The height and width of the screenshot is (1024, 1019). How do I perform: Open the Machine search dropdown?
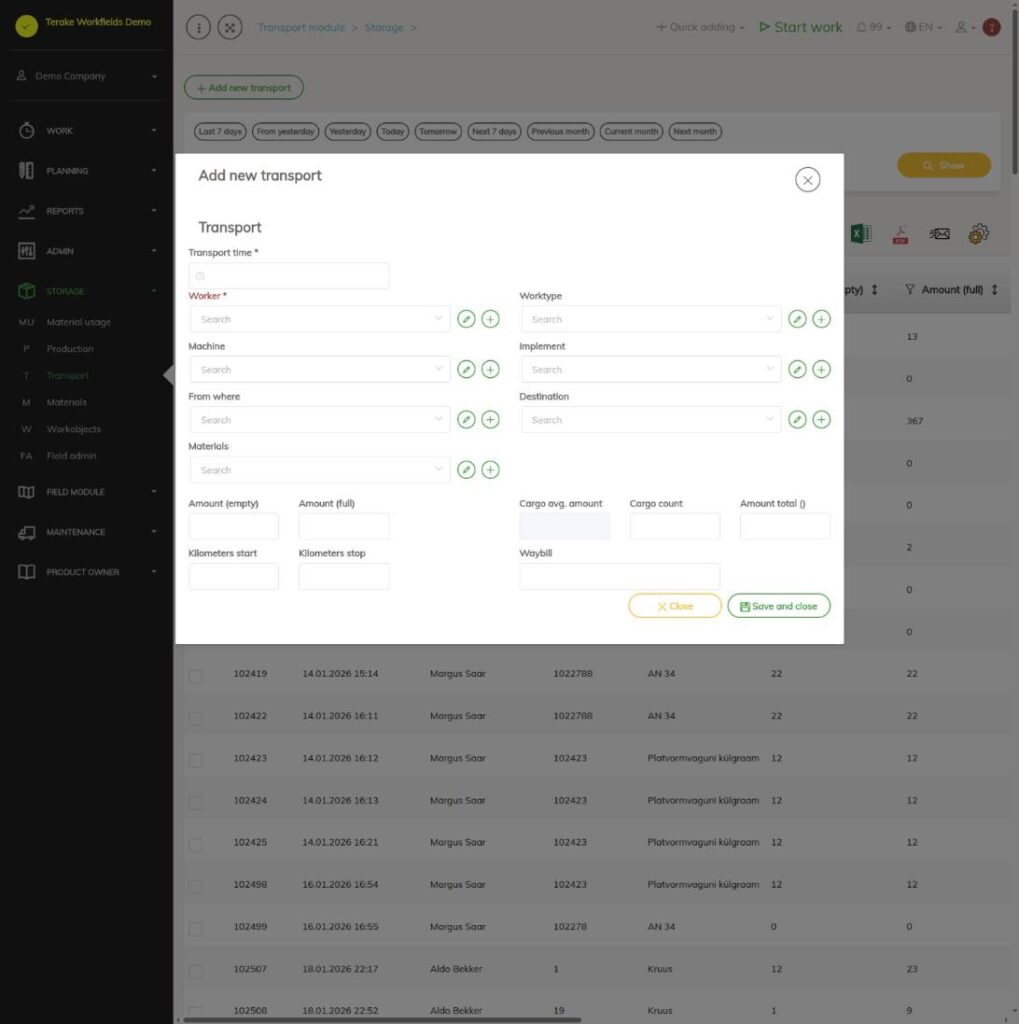(x=320, y=369)
